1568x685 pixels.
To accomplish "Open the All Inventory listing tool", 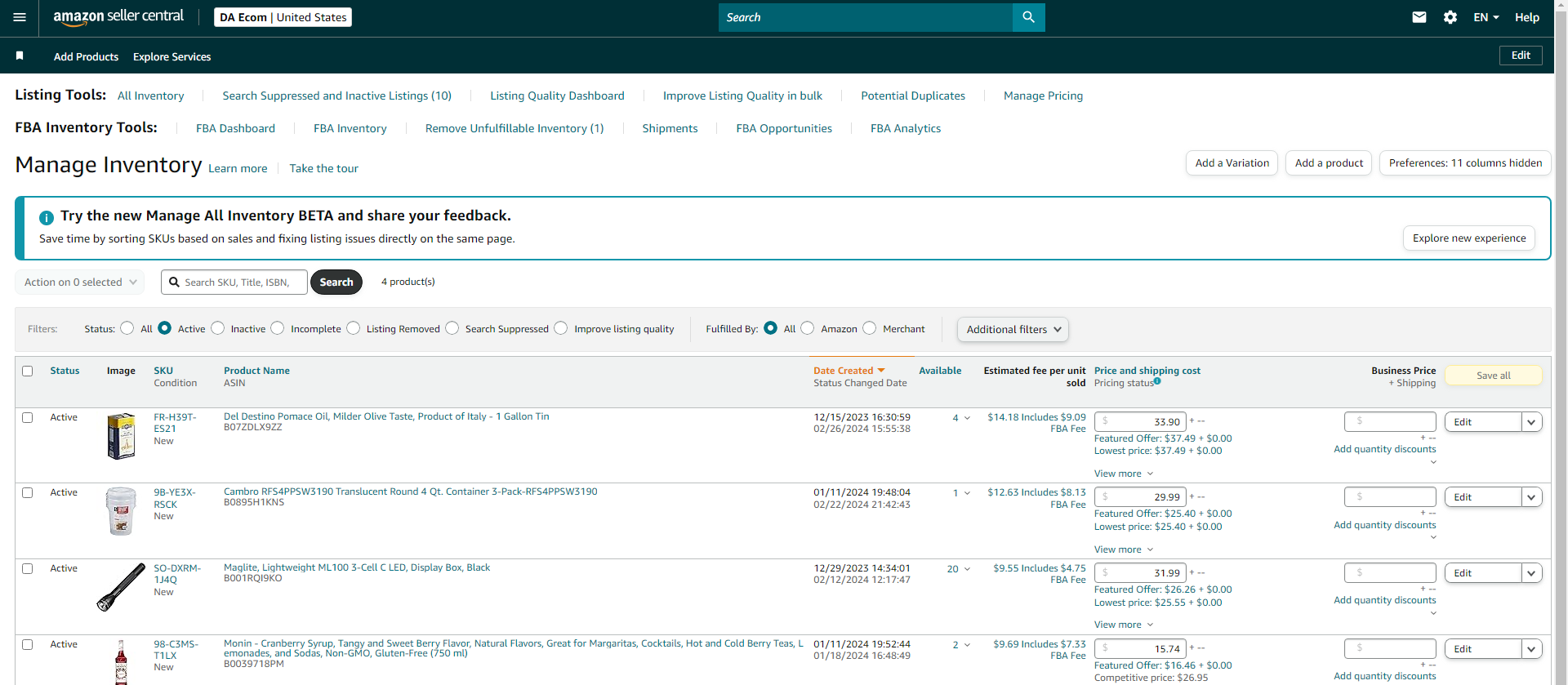I will point(151,96).
